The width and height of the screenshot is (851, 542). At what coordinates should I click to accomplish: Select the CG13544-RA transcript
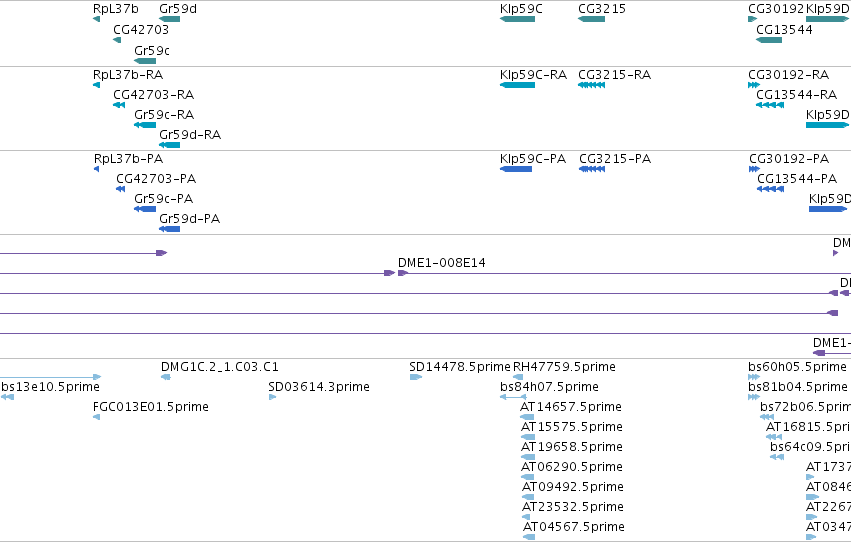tap(770, 105)
